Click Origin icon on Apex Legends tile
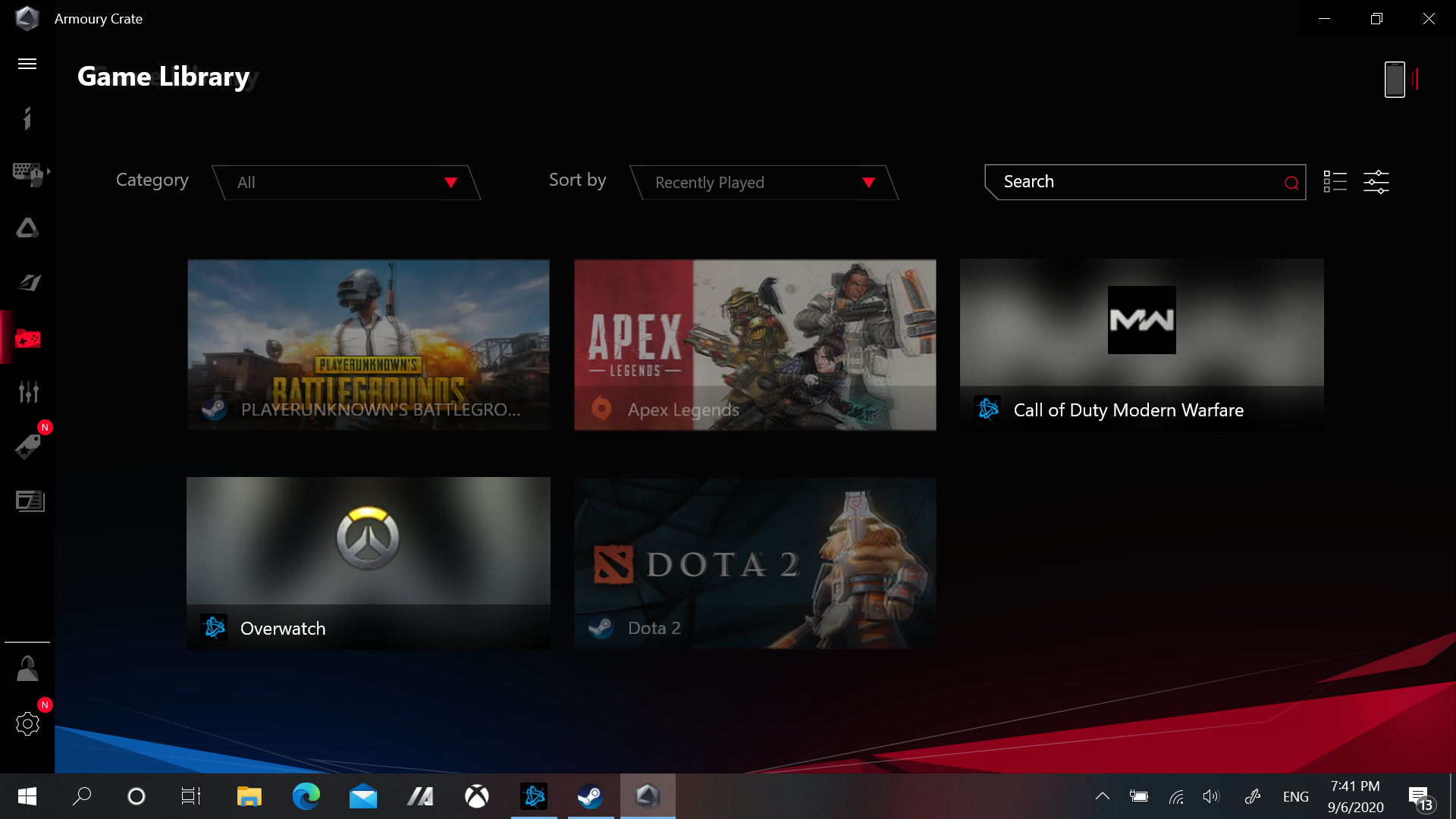The width and height of the screenshot is (1456, 819). pos(601,409)
